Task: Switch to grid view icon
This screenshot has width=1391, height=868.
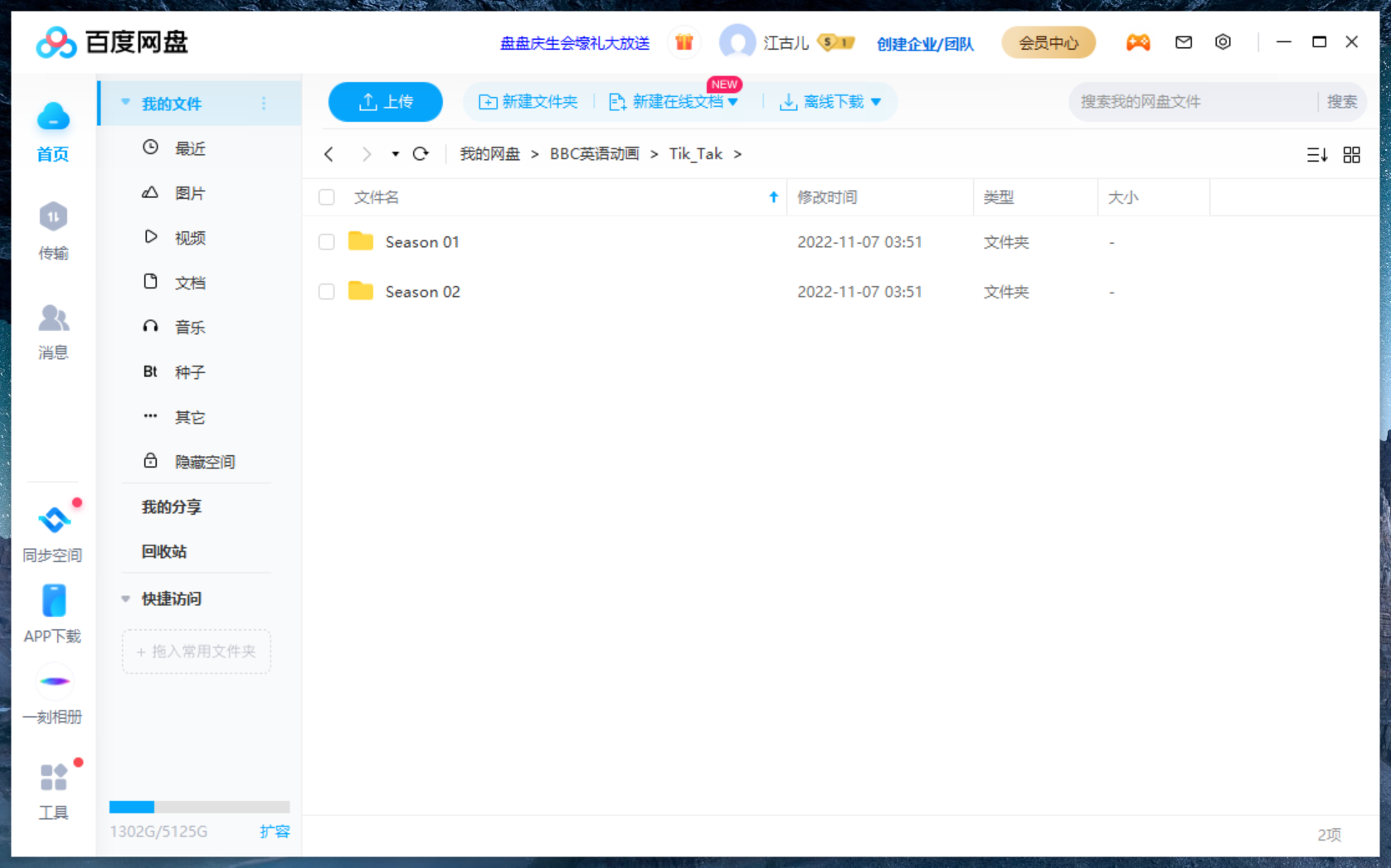Action: coord(1351,155)
